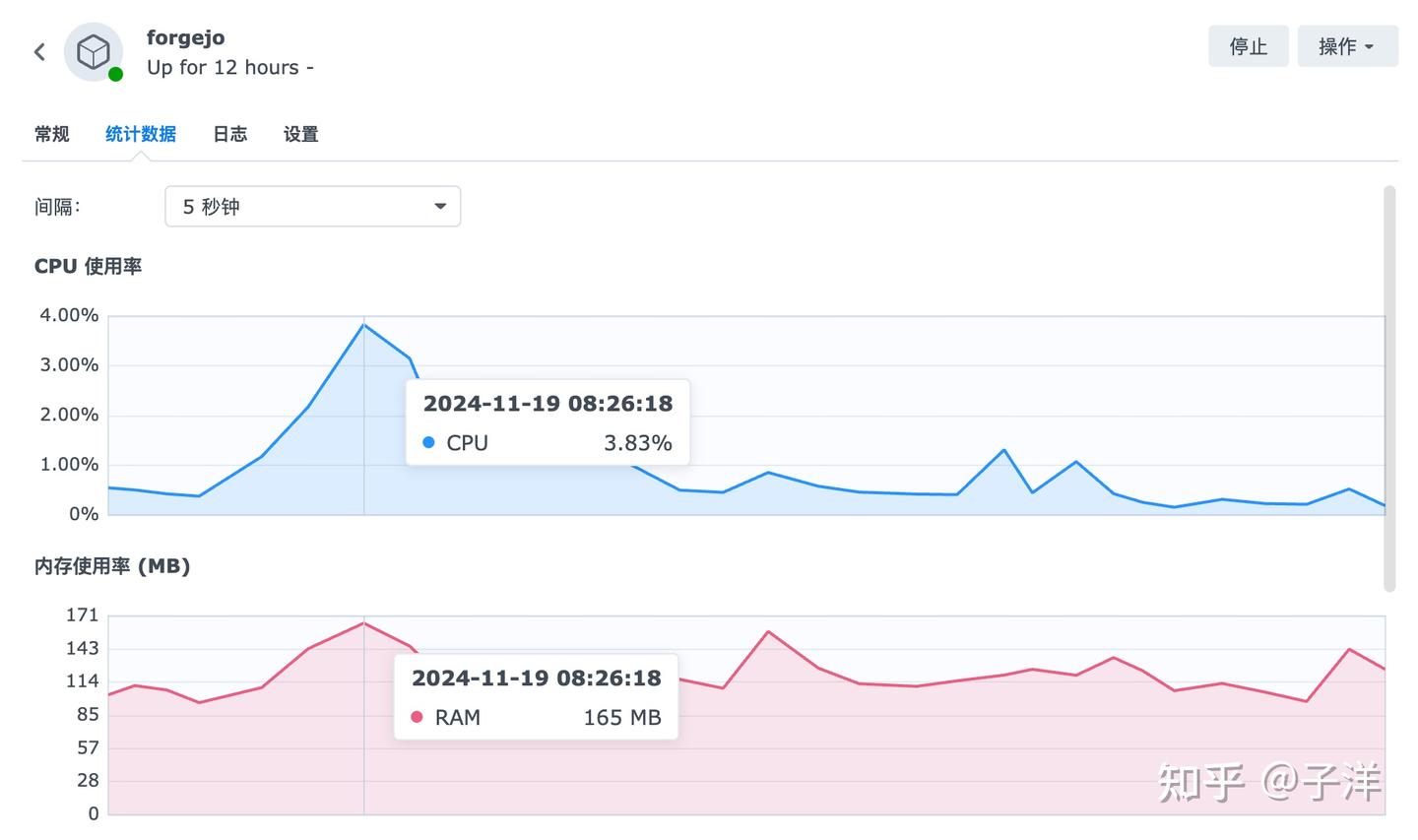Screen dimensions: 1418x840
Task: Switch to the 设置 tab
Action: (300, 134)
